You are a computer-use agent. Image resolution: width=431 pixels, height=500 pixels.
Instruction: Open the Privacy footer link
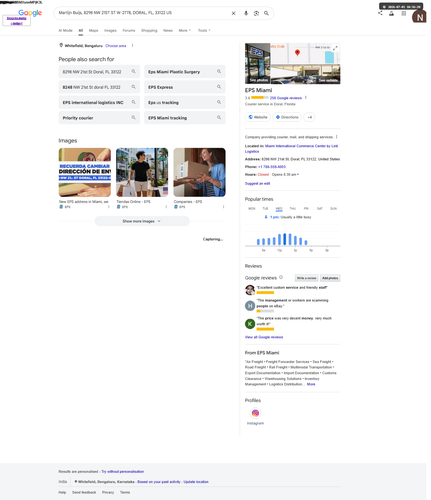pos(108,492)
